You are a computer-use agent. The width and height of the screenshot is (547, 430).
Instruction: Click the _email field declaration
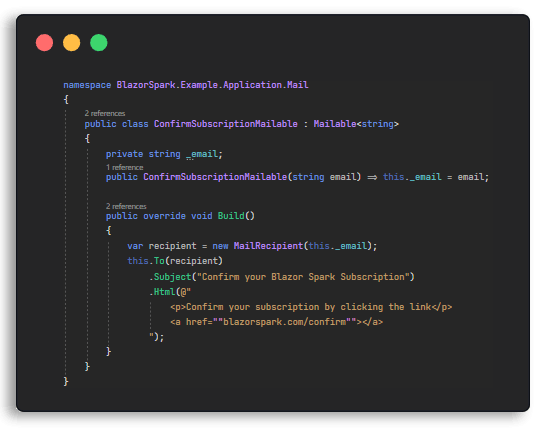coord(204,154)
